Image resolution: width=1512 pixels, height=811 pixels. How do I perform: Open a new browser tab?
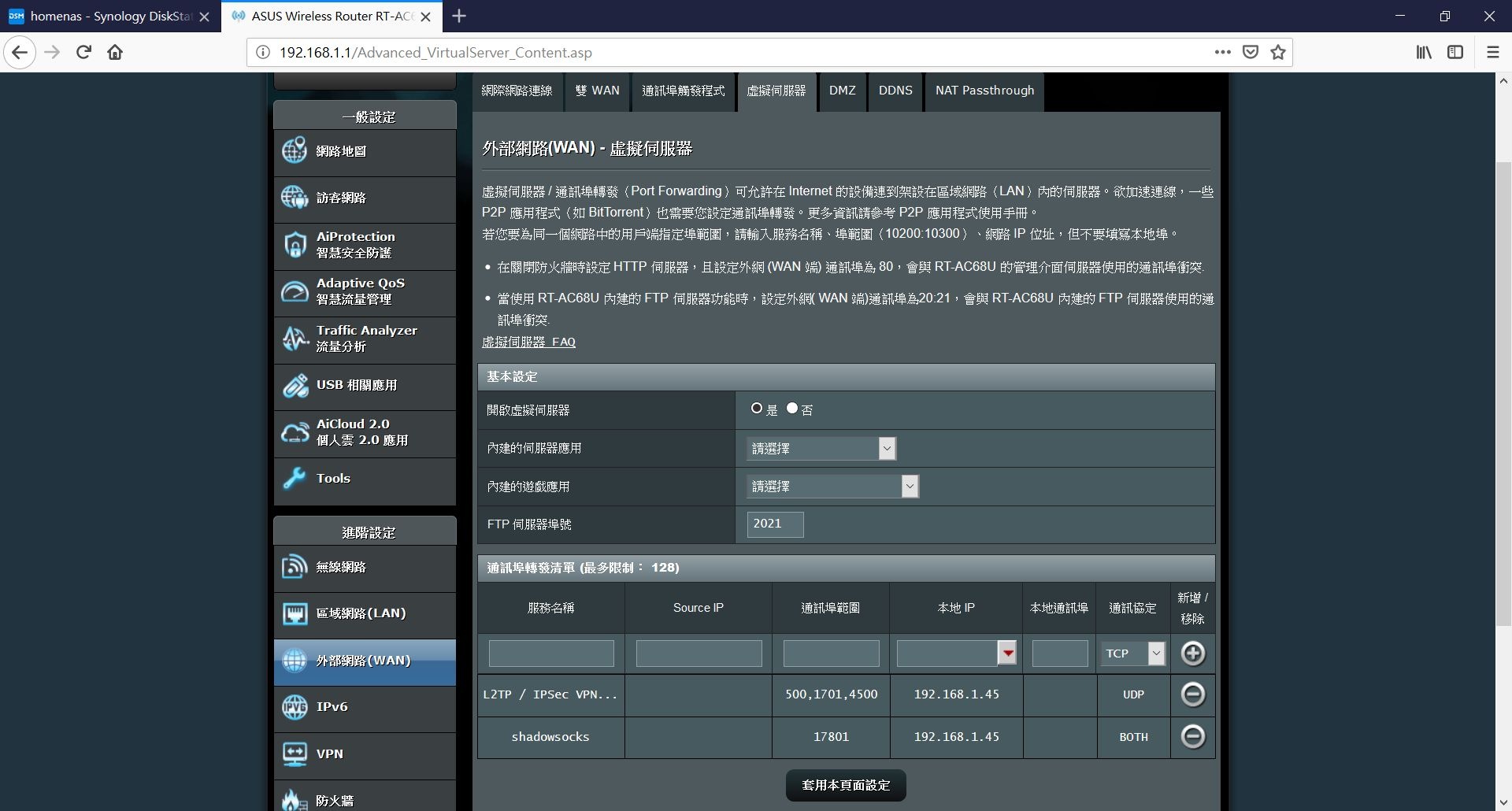click(459, 16)
